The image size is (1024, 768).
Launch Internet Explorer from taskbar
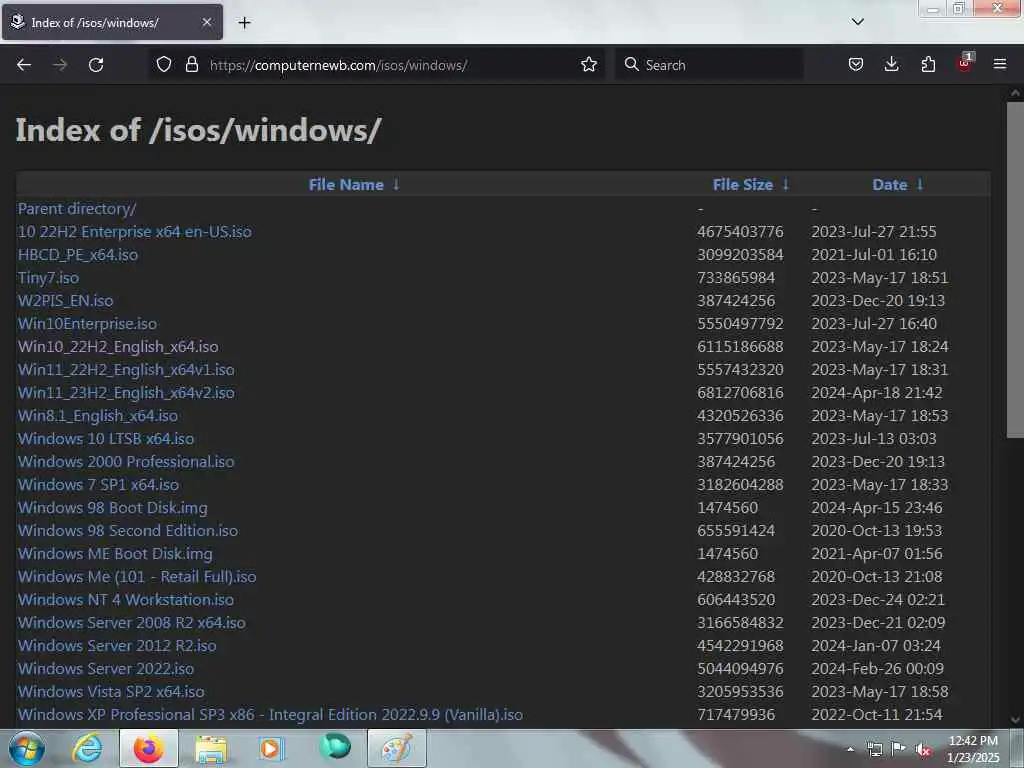tap(87, 748)
